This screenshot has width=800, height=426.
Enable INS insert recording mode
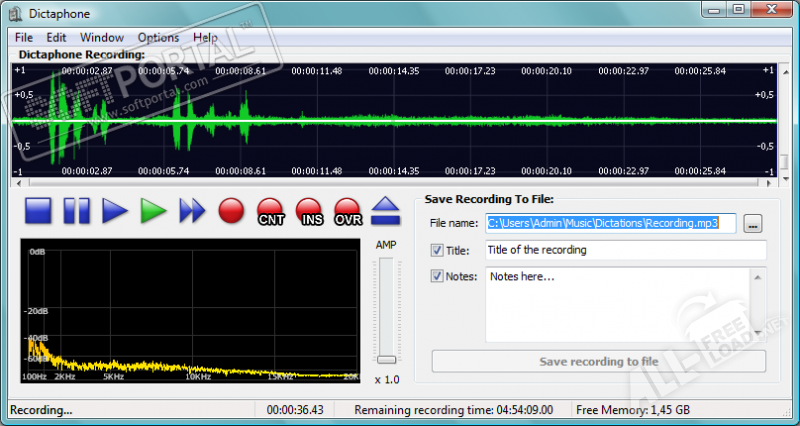click(x=309, y=211)
